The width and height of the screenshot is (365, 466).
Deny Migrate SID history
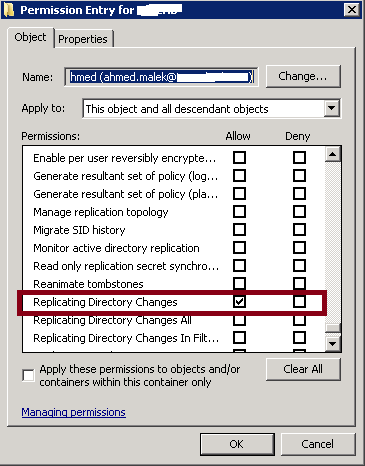299,229
